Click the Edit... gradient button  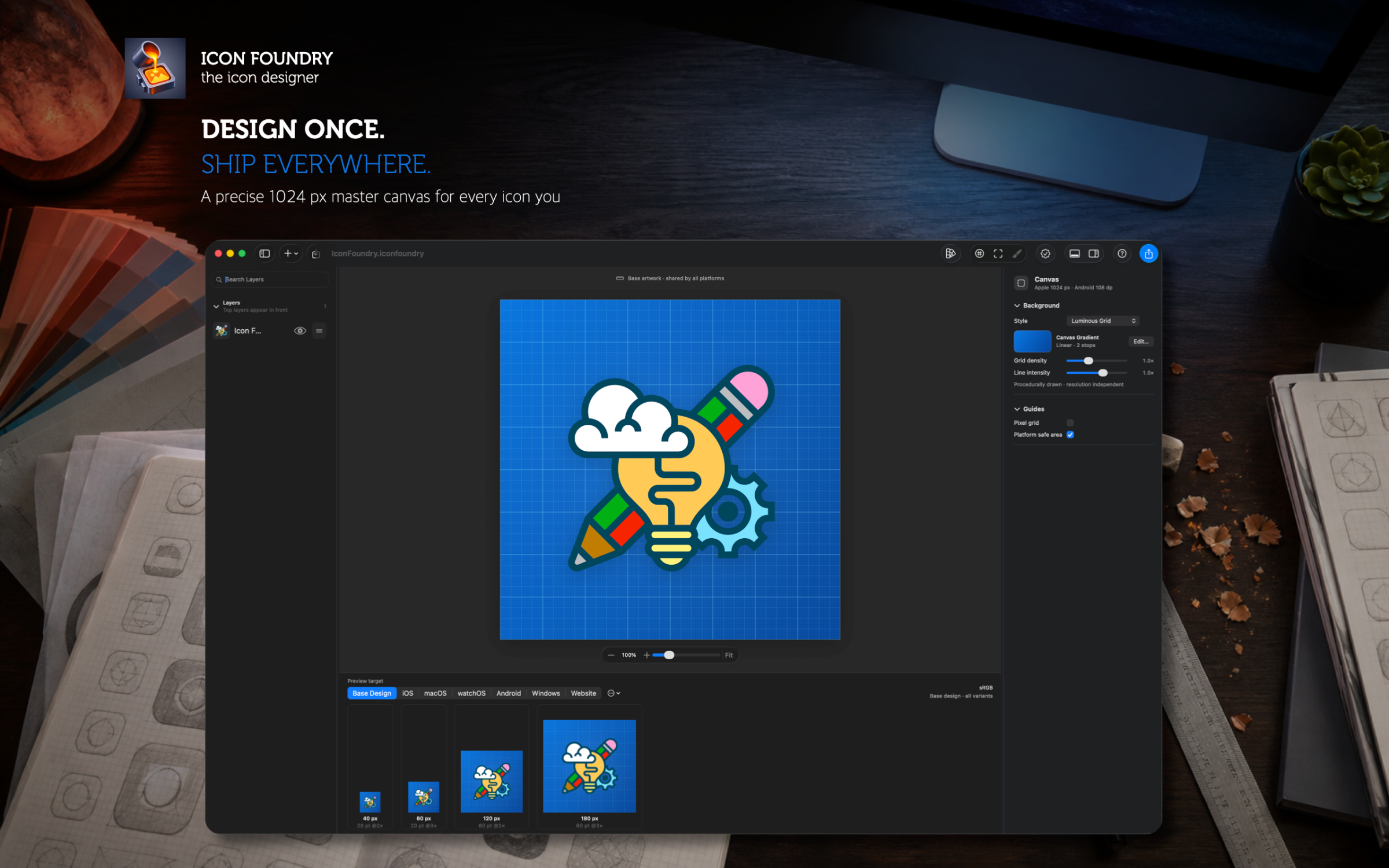point(1141,341)
